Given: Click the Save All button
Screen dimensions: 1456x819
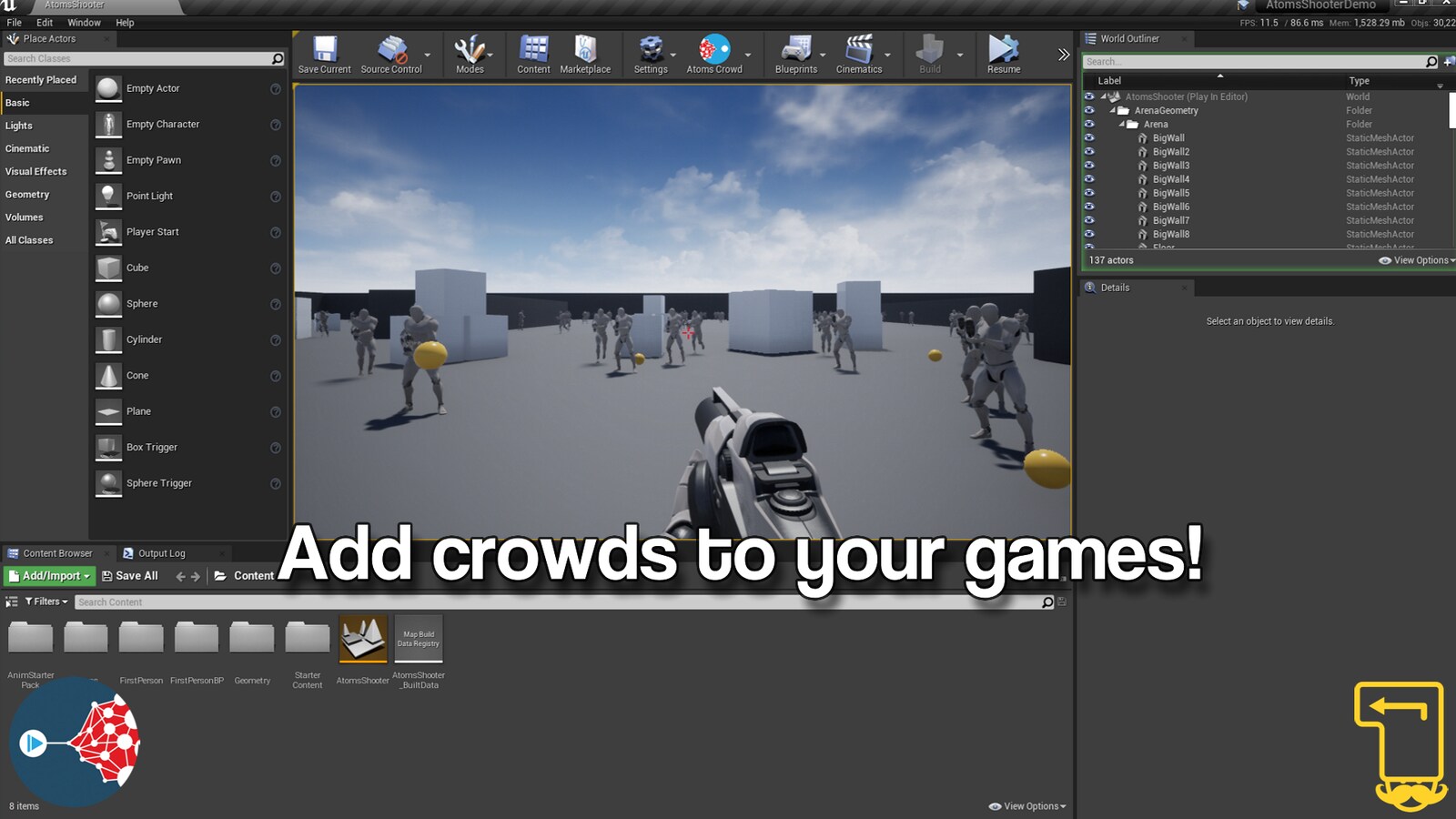Looking at the screenshot, I should 131,575.
